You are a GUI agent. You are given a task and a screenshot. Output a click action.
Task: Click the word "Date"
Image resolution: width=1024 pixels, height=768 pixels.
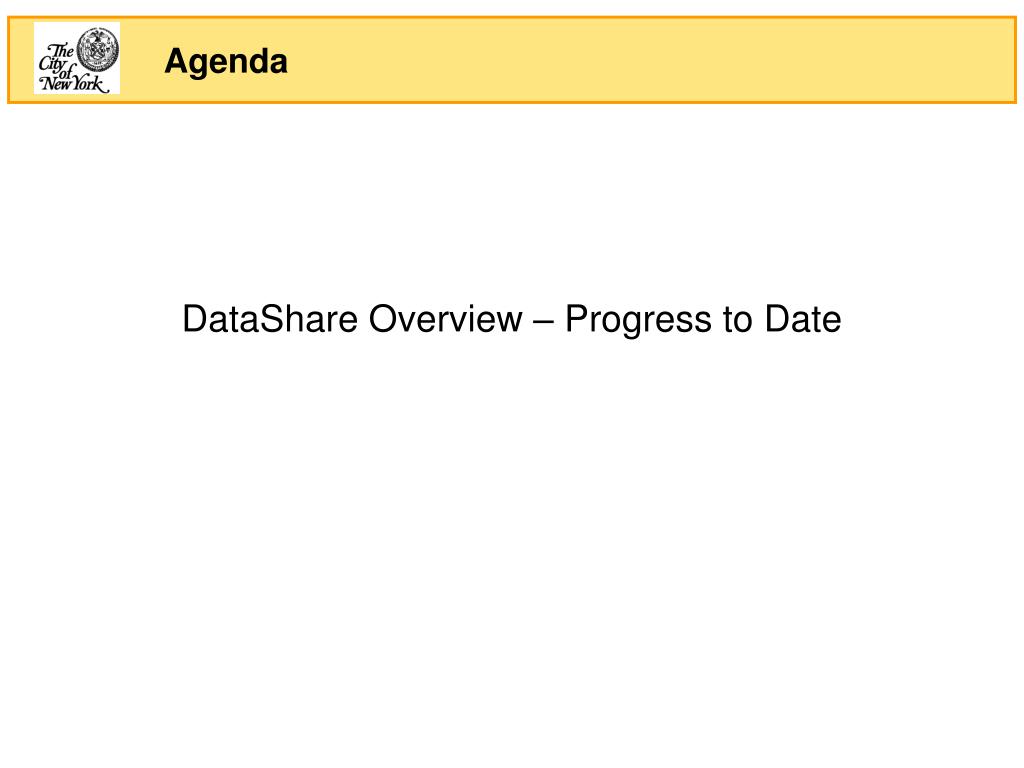click(x=803, y=319)
